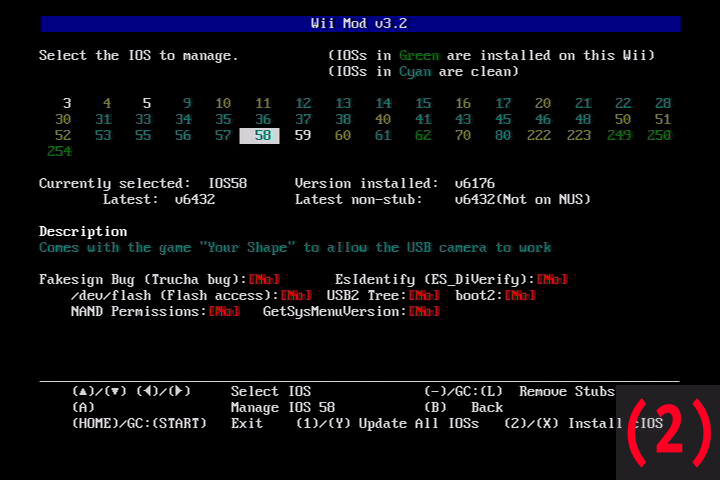Screen dimensions: 720x480
Task: Pick IOS 20 from the grid
Action: coord(543,103)
